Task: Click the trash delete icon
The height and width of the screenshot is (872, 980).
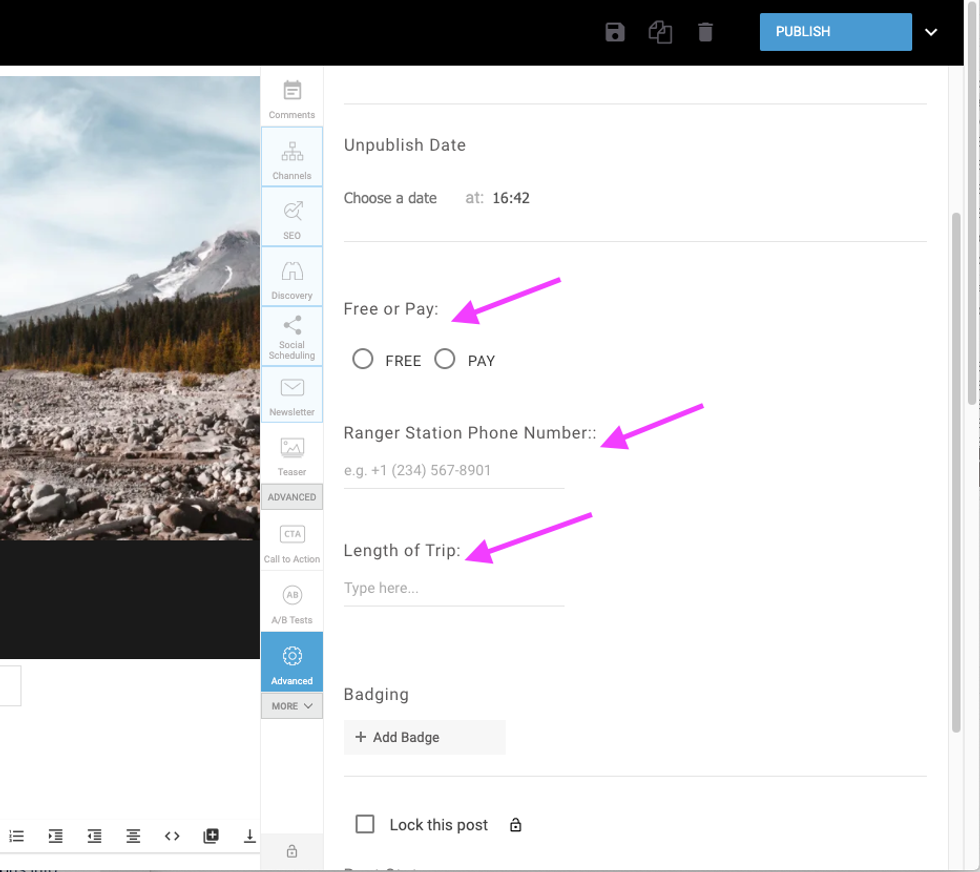Action: point(705,32)
